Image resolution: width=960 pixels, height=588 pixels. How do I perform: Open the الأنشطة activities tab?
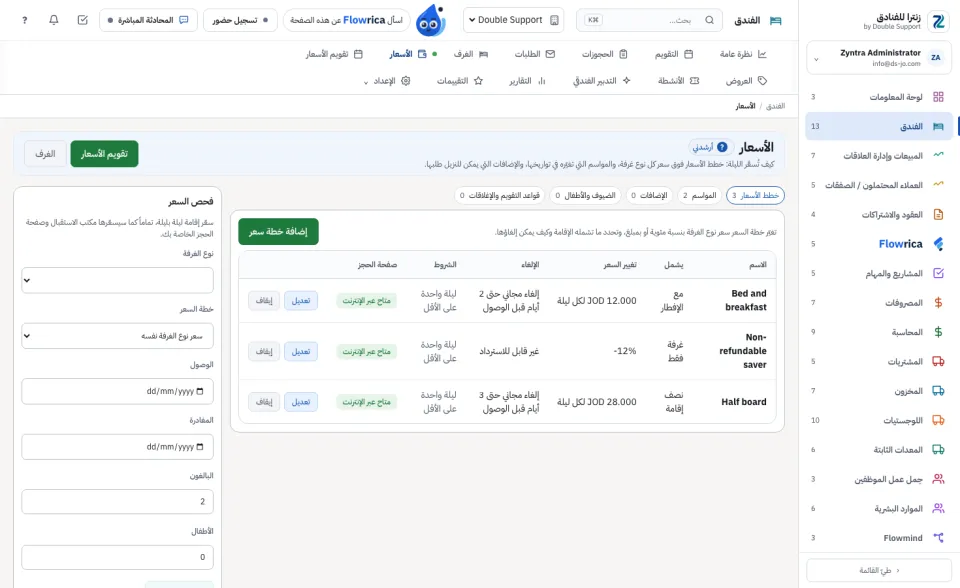point(678,81)
